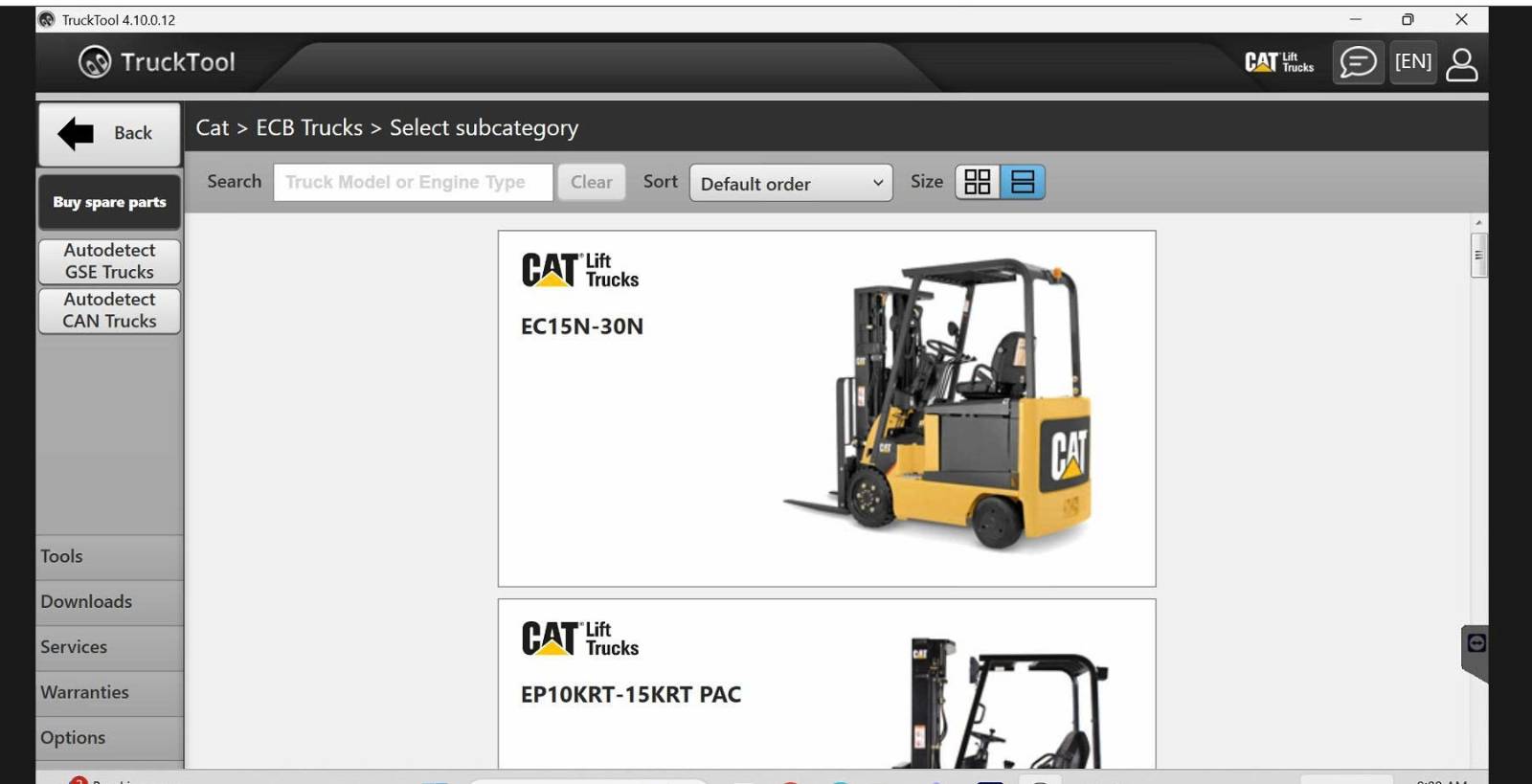Click the TruckTool title bar app icon
1532x784 pixels.
click(47, 19)
